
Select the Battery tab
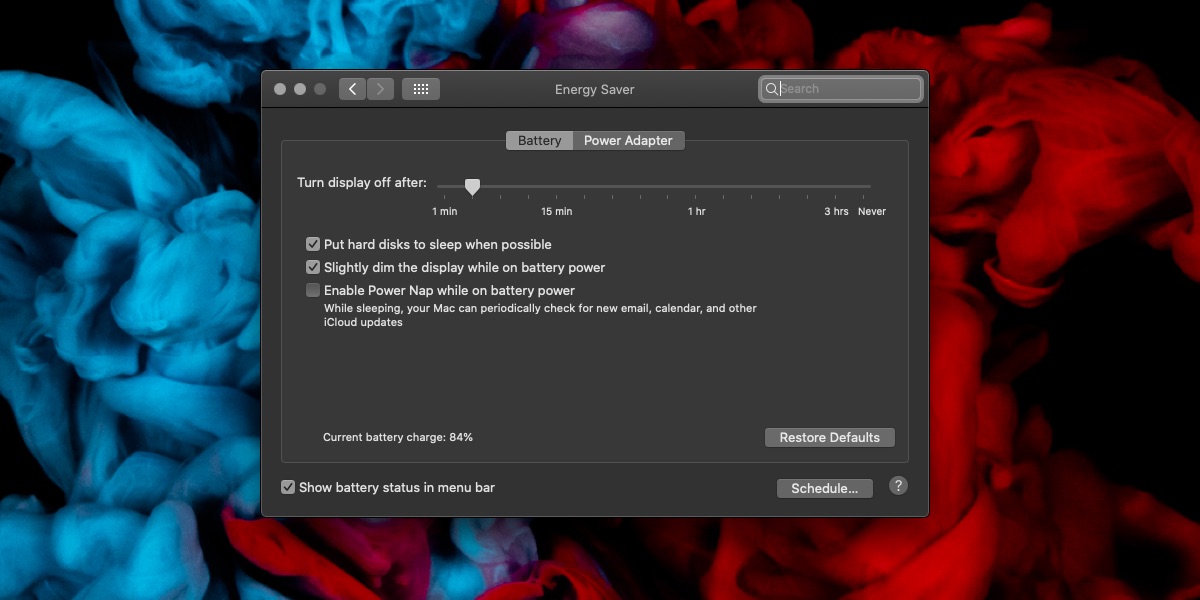pyautogui.click(x=539, y=141)
